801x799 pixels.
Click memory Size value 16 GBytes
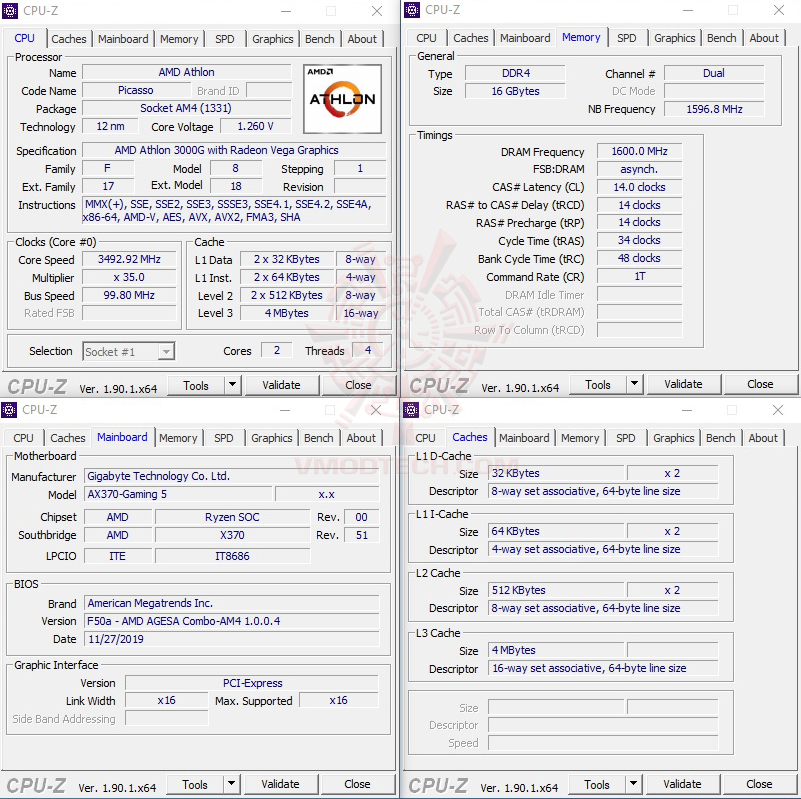515,91
